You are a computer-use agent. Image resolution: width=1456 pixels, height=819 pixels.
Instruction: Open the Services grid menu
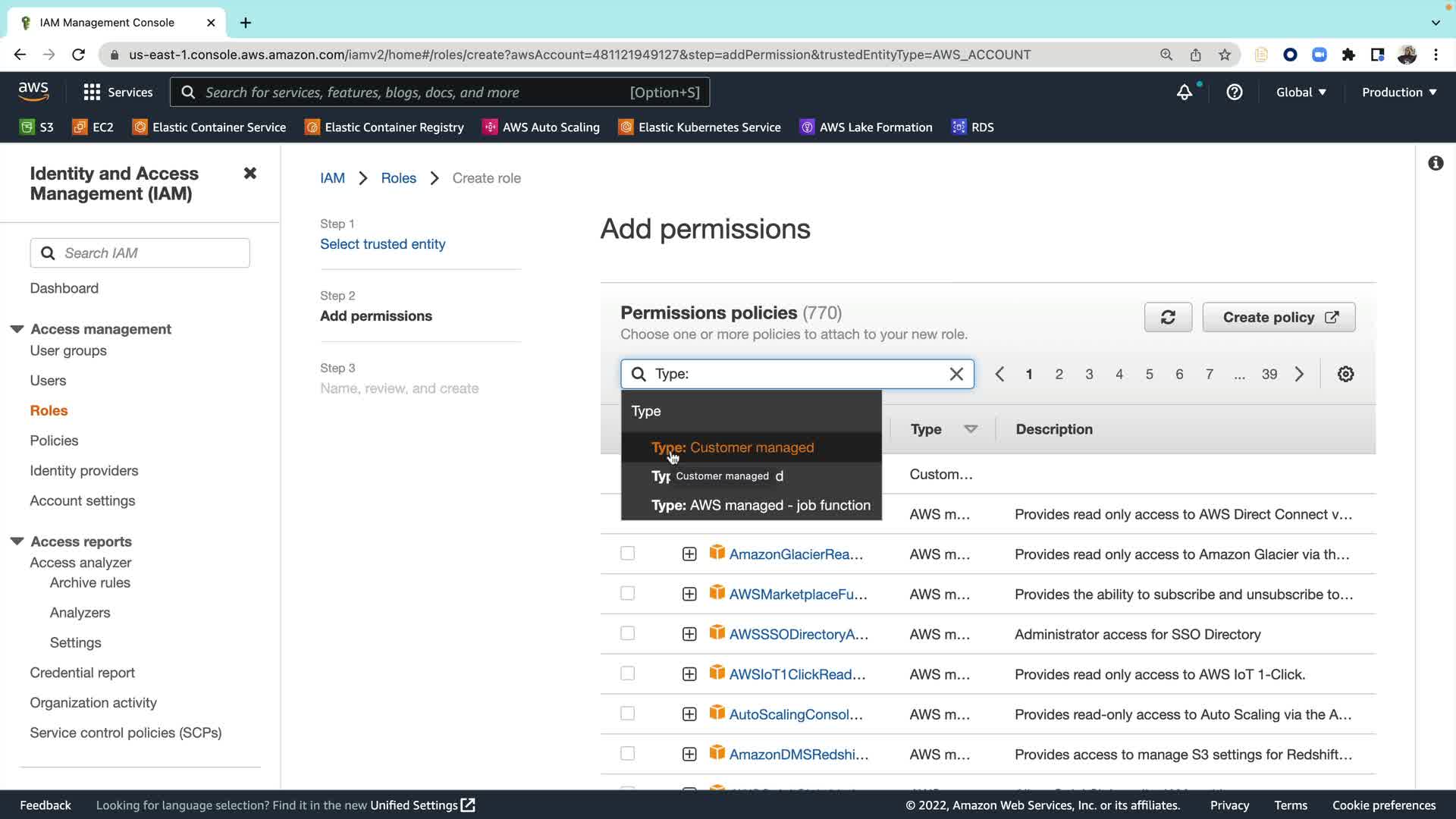click(93, 93)
